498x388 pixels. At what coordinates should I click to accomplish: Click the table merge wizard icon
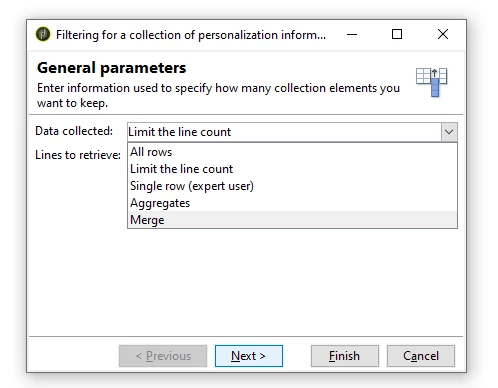coord(431,82)
